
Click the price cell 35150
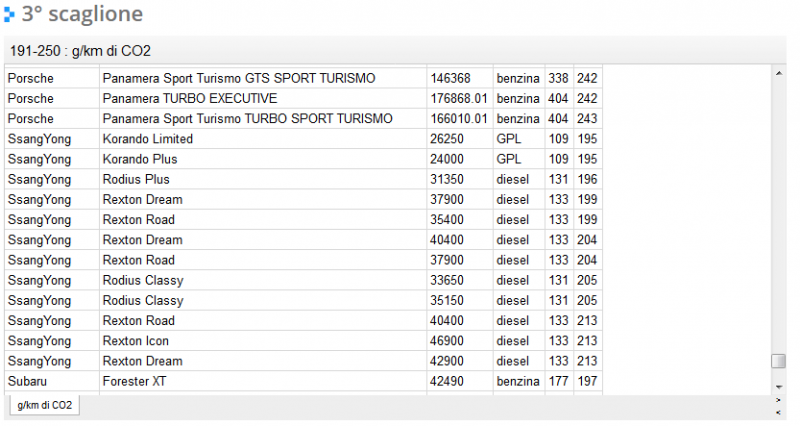(460, 300)
